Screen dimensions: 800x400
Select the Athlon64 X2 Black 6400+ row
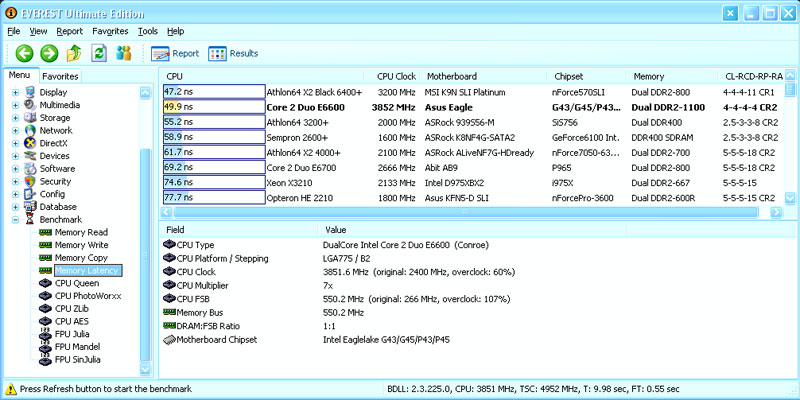coord(472,92)
